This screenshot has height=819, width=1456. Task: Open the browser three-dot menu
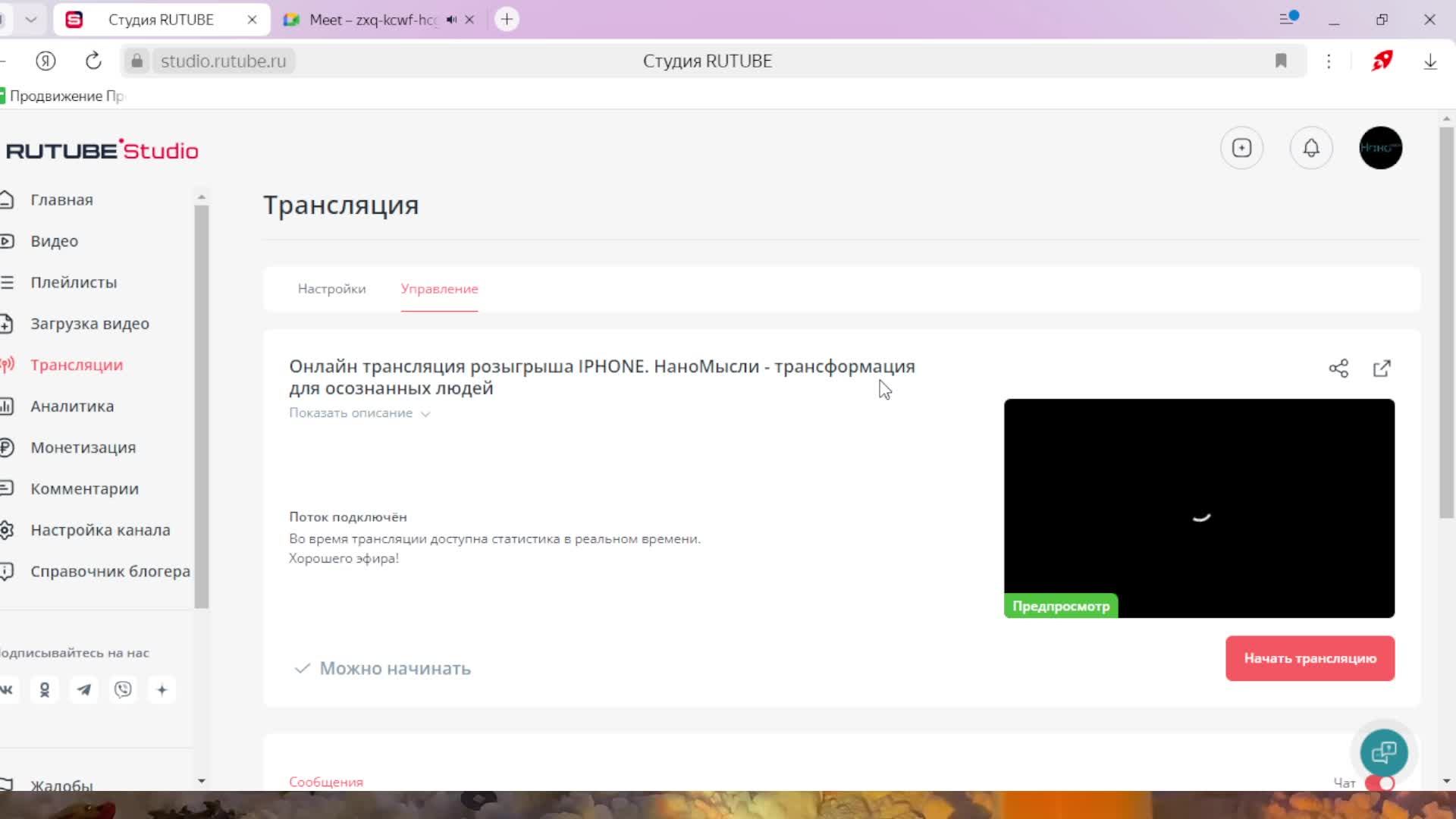(1329, 61)
